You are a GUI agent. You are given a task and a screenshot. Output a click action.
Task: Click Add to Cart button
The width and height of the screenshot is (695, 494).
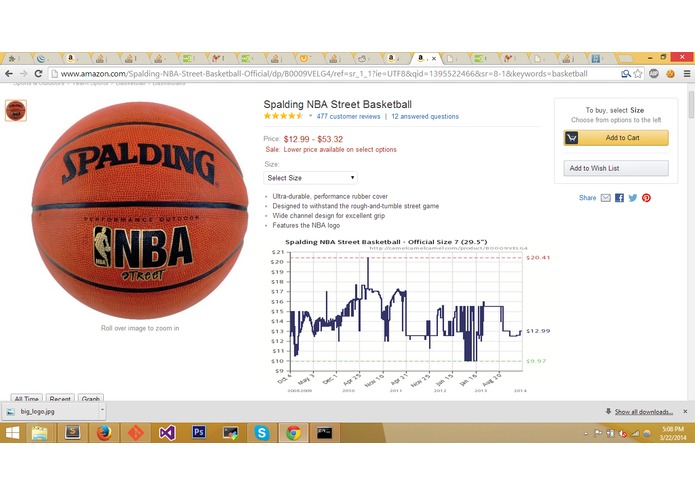[x=616, y=138]
